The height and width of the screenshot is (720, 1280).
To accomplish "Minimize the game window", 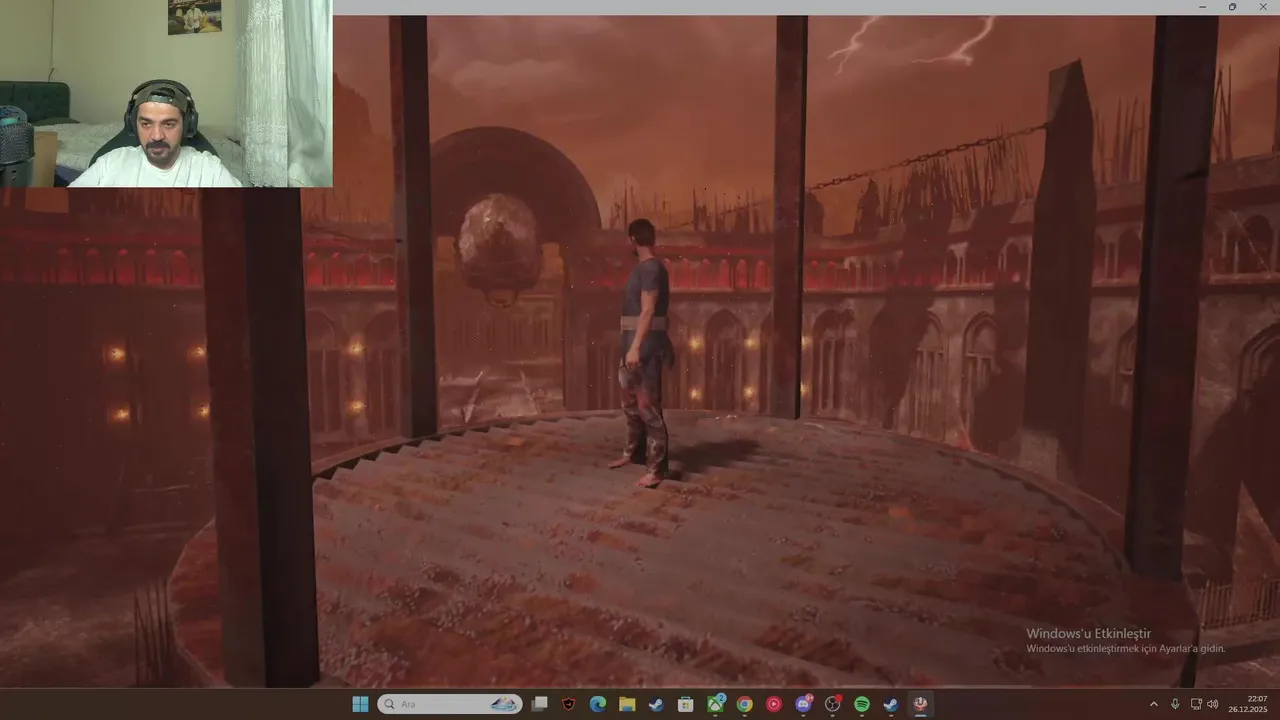I will click(x=1203, y=7).
